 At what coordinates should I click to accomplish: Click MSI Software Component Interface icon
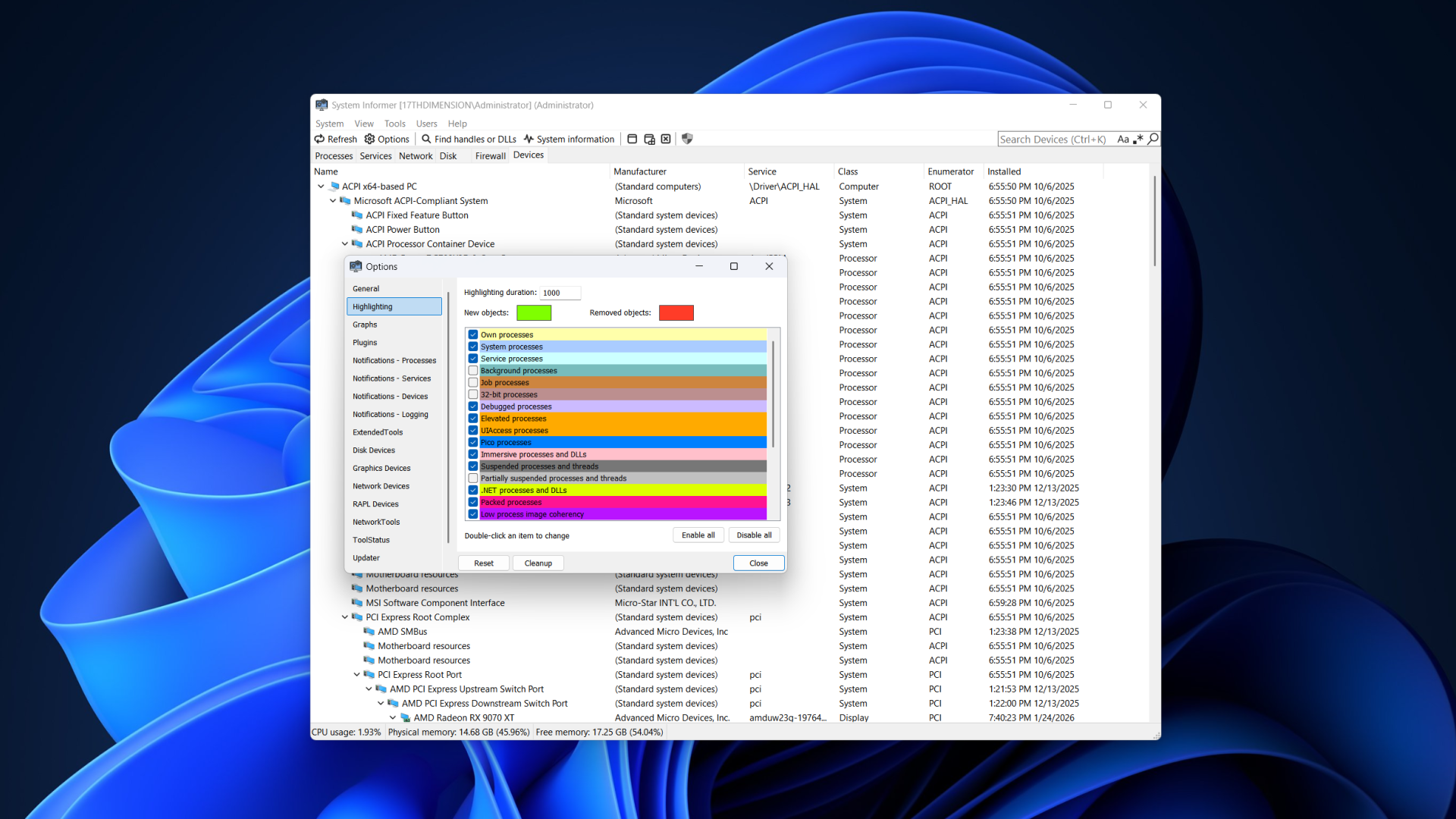pyautogui.click(x=357, y=603)
